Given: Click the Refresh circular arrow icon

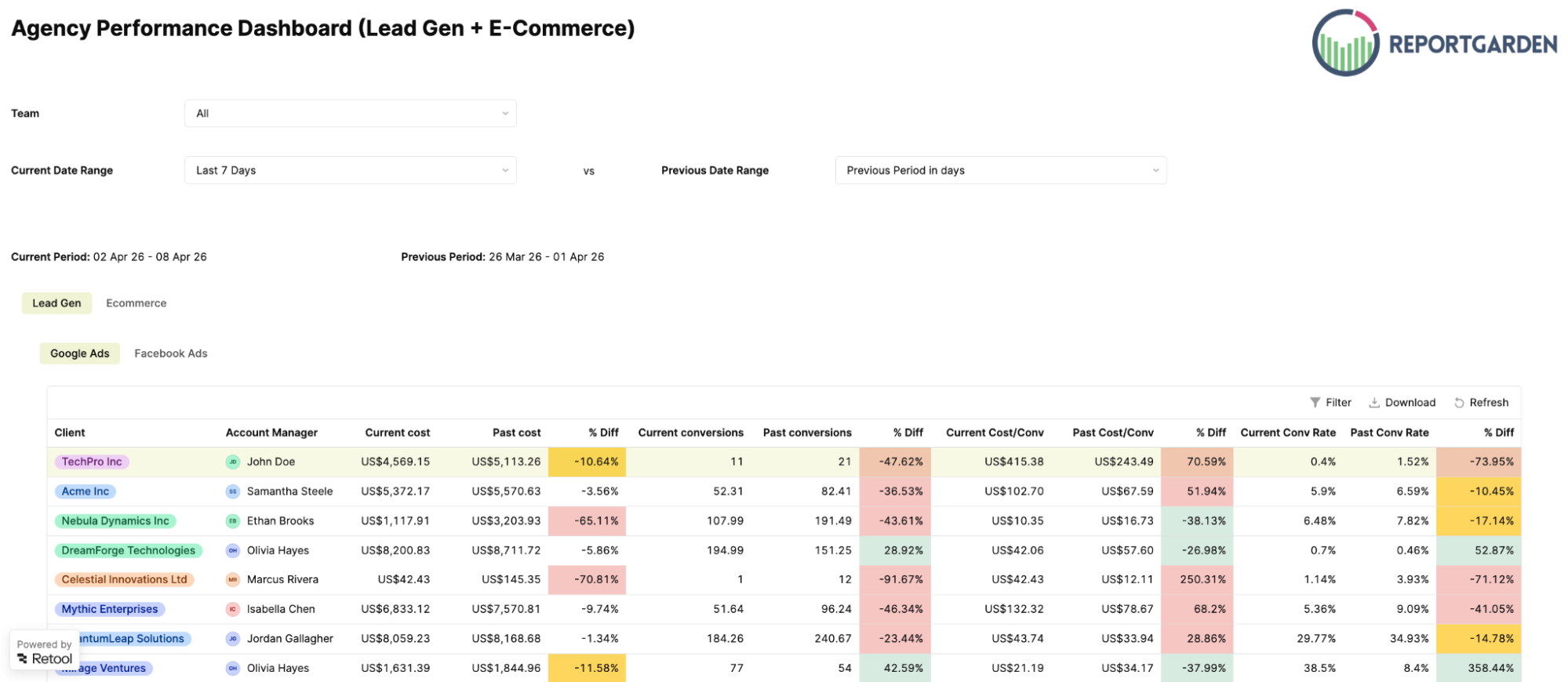Looking at the screenshot, I should [x=1459, y=402].
